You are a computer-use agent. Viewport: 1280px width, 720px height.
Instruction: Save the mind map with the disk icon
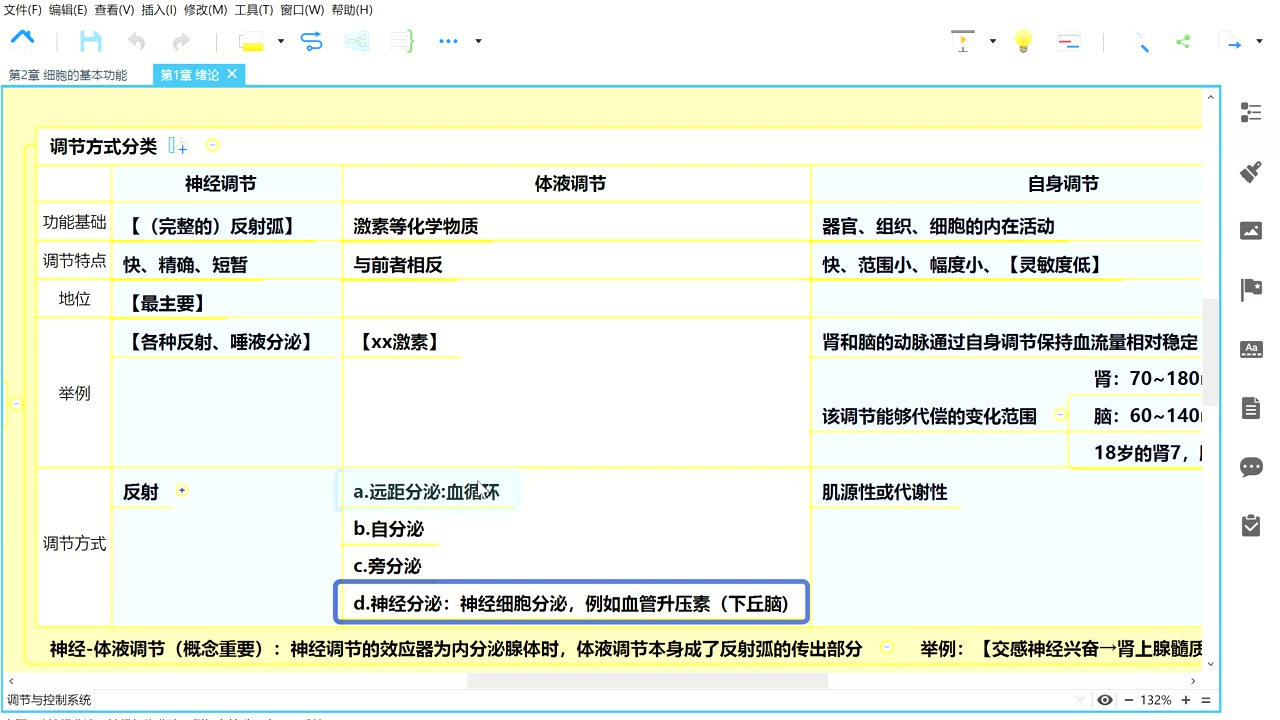[91, 41]
